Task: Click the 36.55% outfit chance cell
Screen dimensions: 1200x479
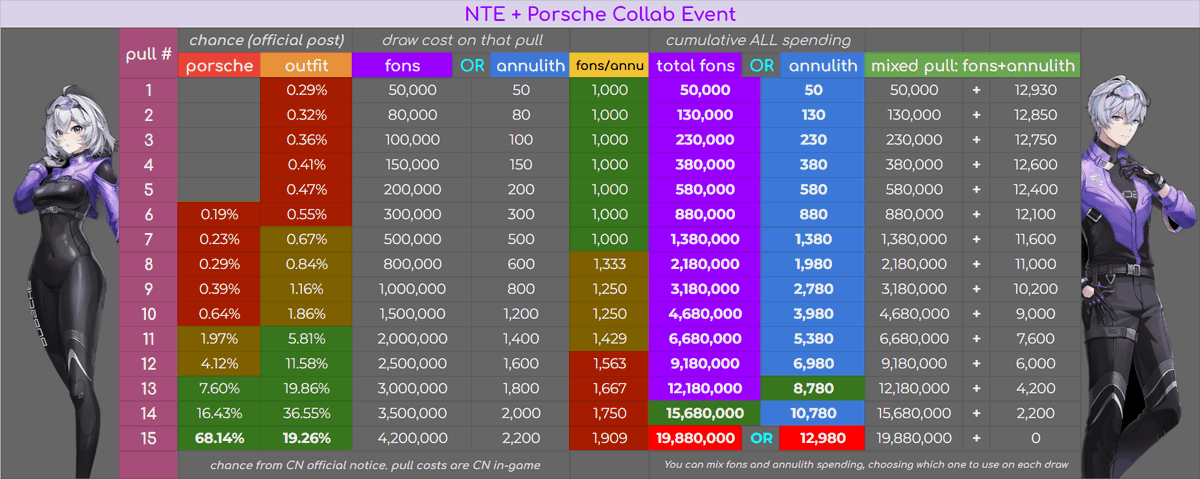Action: [x=305, y=412]
